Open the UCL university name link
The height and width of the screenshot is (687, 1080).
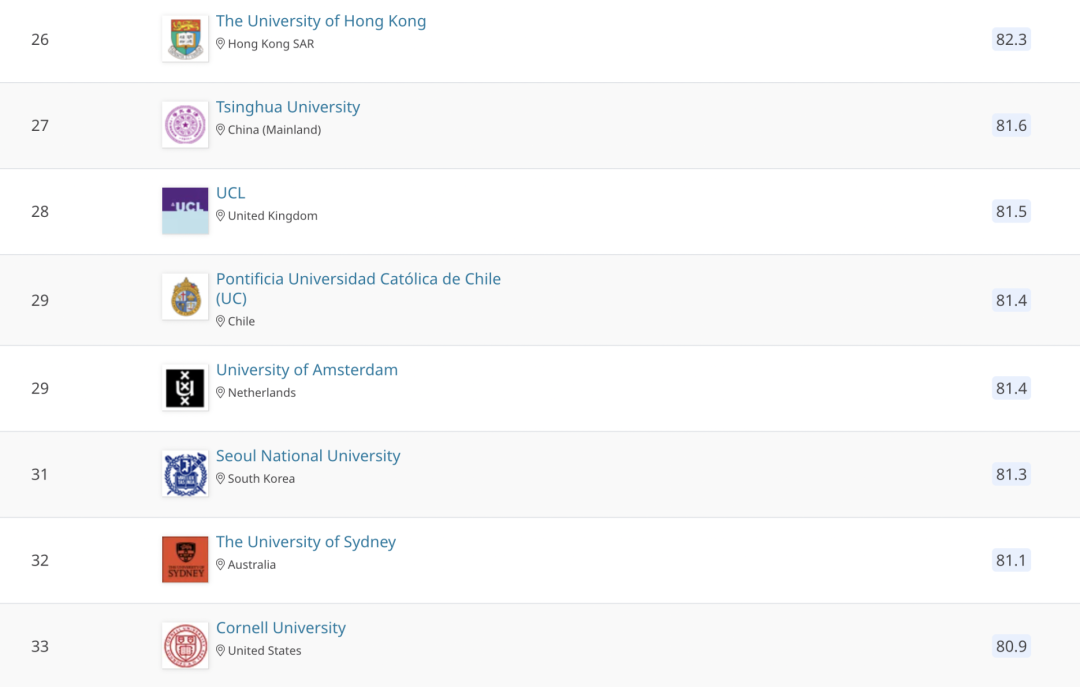(231, 193)
